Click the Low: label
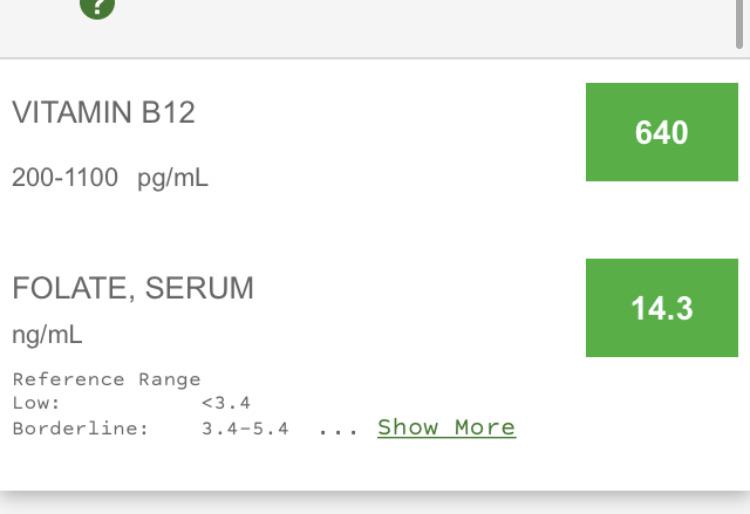The image size is (750, 514). (x=36, y=403)
